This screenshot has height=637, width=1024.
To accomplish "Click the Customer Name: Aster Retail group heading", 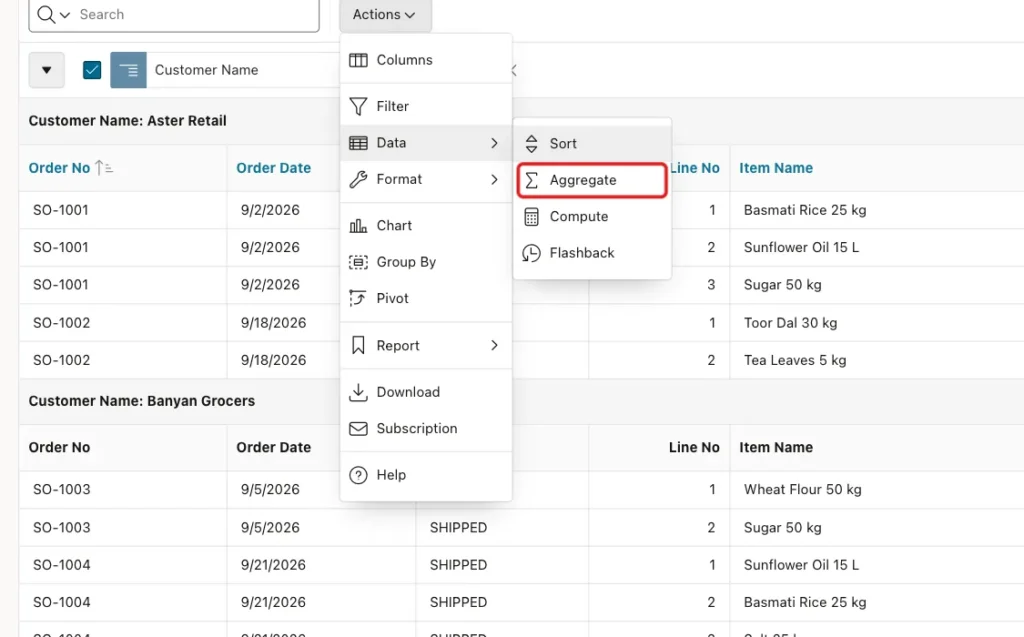I will click(x=127, y=121).
